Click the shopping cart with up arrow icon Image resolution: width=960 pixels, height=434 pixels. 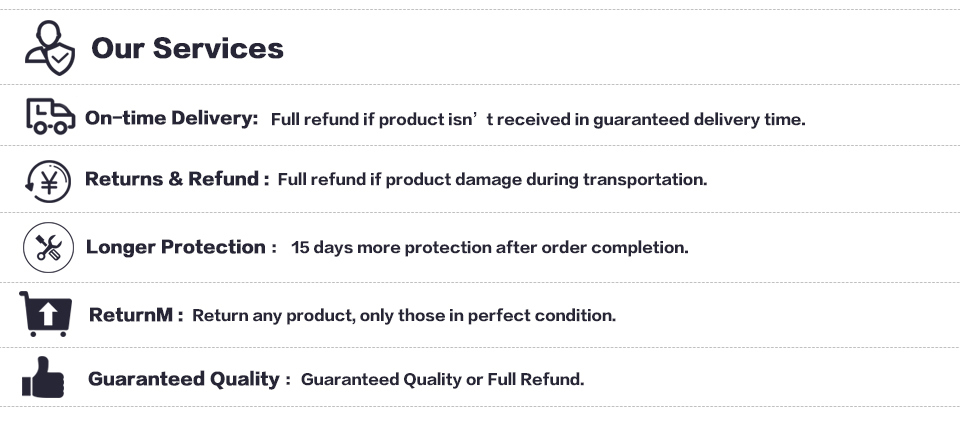[x=46, y=314]
